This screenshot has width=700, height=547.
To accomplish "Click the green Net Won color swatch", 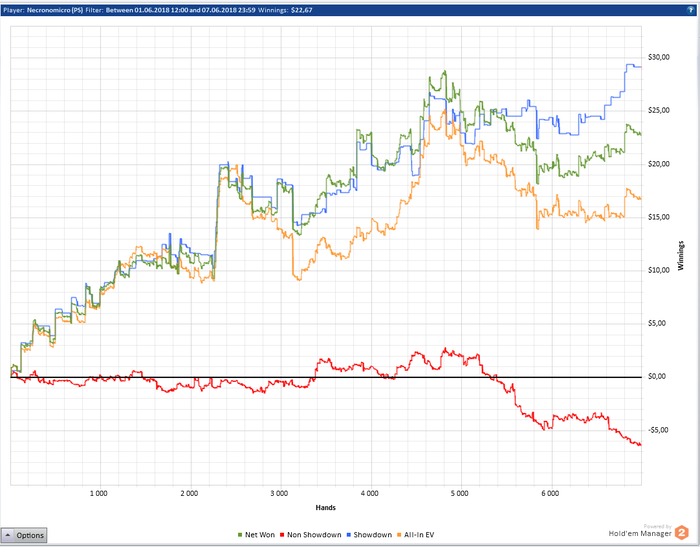I will 241,534.
